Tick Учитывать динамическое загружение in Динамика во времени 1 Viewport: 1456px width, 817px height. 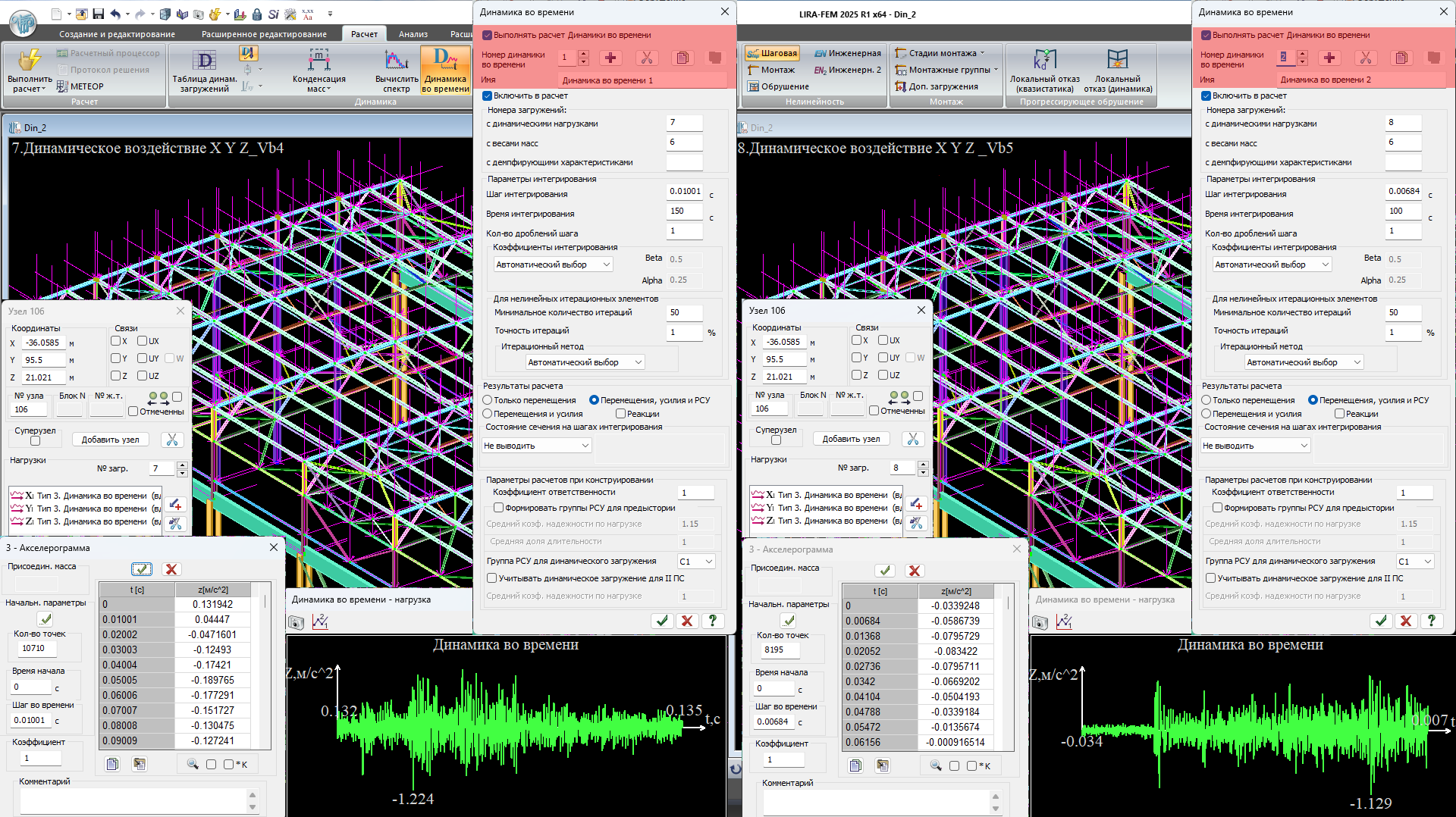[x=492, y=578]
